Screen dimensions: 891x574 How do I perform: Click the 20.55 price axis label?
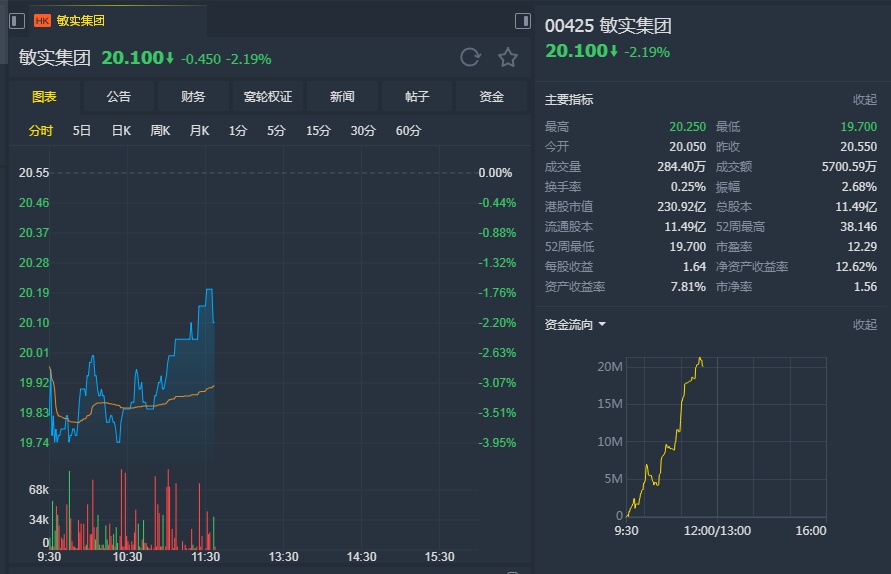[x=34, y=173]
